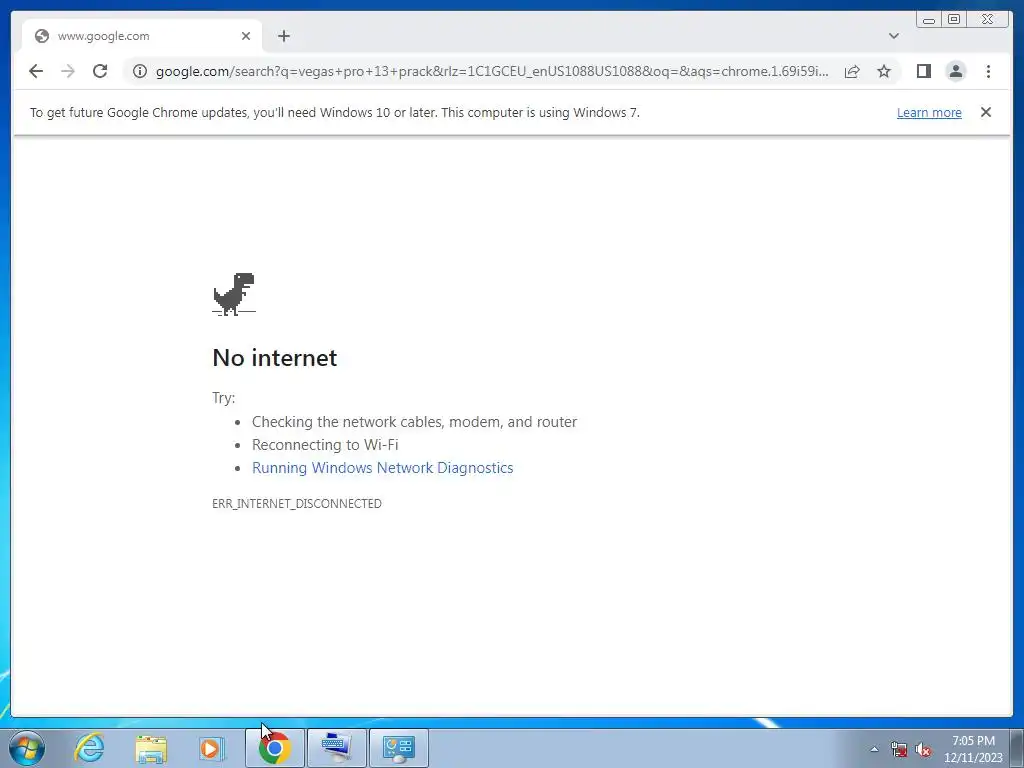Open the Windows Start orb

tap(27, 748)
